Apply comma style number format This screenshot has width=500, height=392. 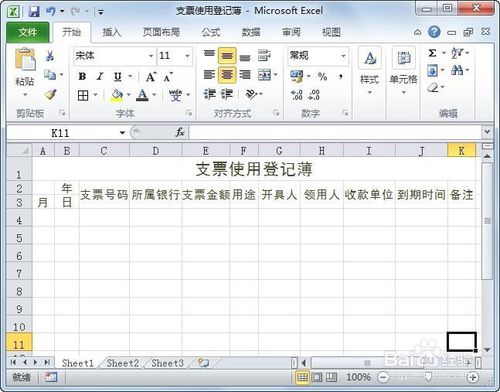(x=341, y=77)
